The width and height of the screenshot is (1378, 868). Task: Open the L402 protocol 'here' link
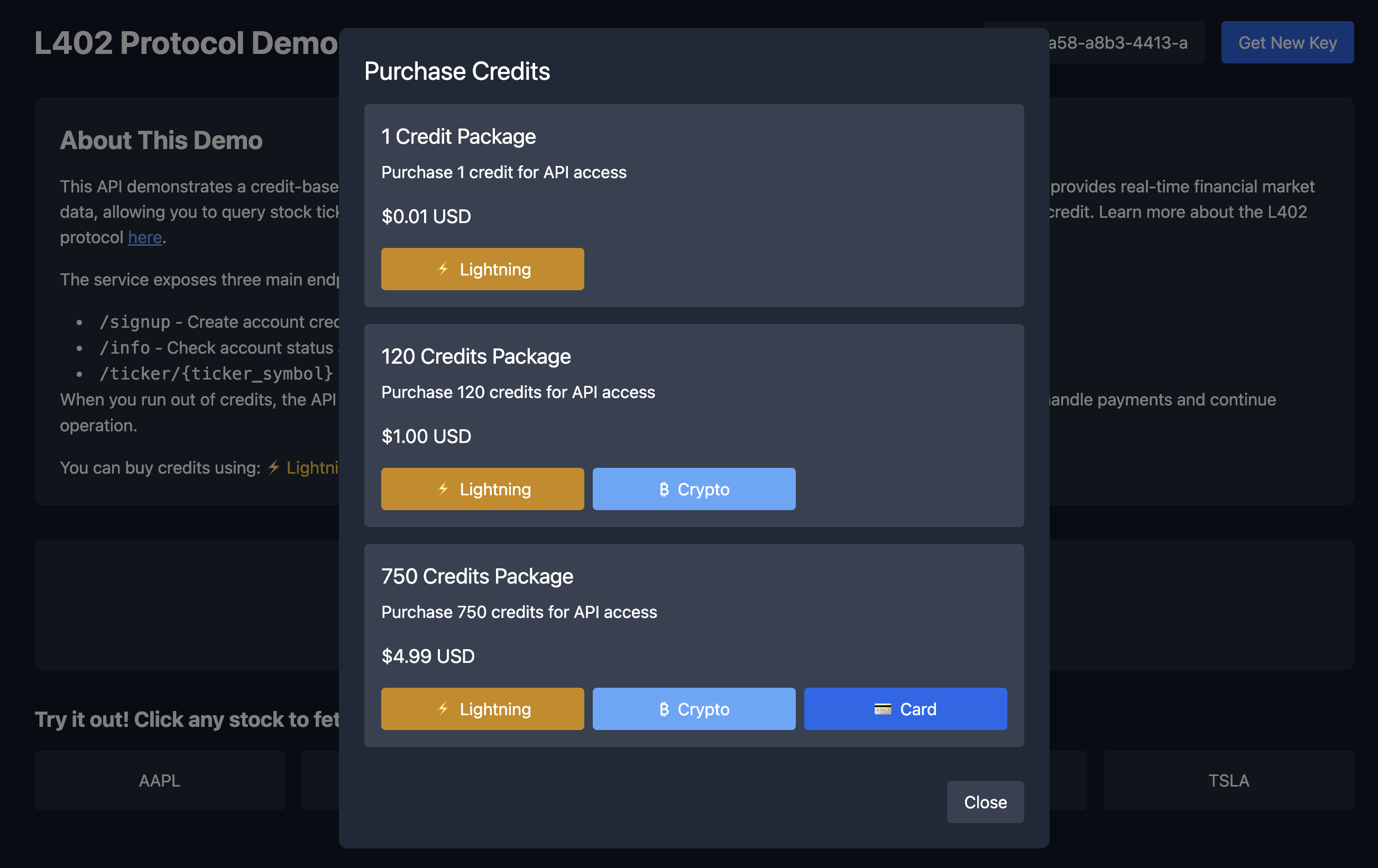click(145, 237)
